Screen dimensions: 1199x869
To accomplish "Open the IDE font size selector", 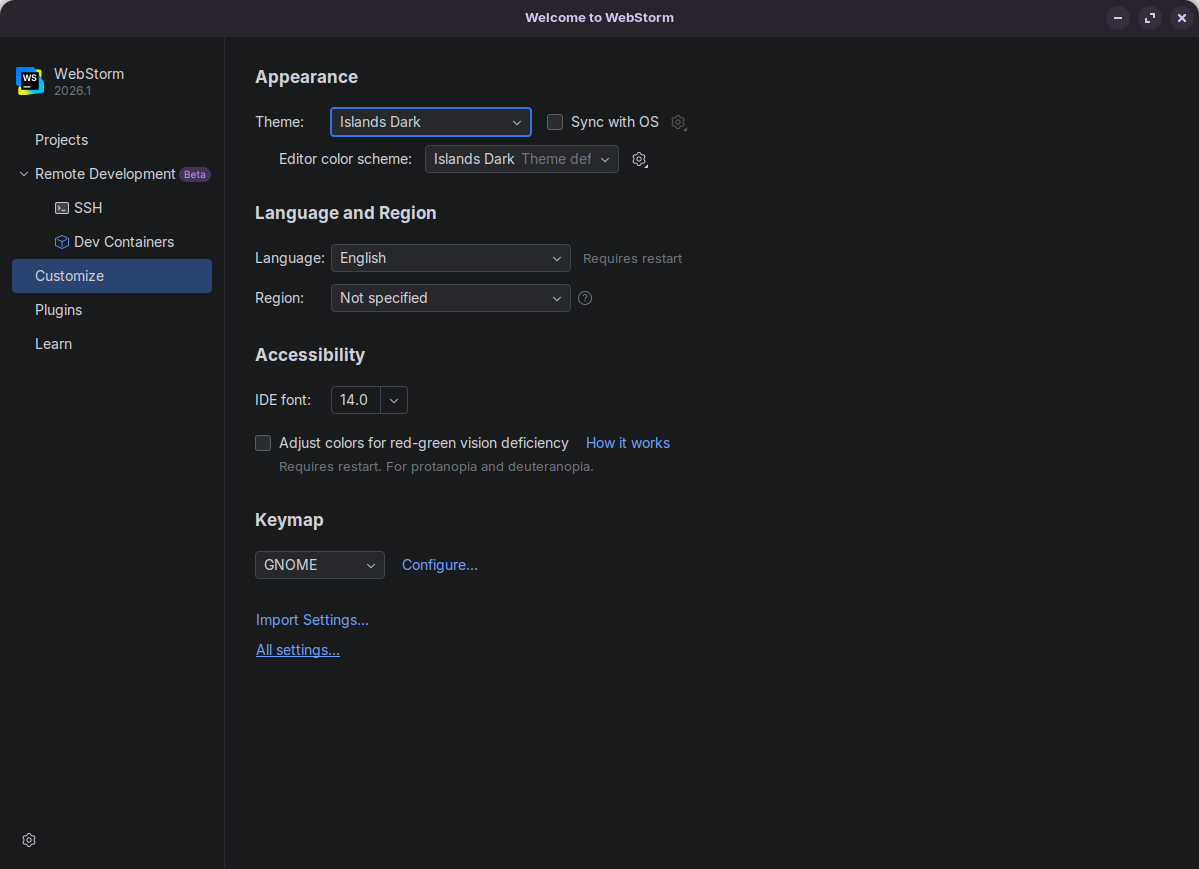I will (x=368, y=400).
